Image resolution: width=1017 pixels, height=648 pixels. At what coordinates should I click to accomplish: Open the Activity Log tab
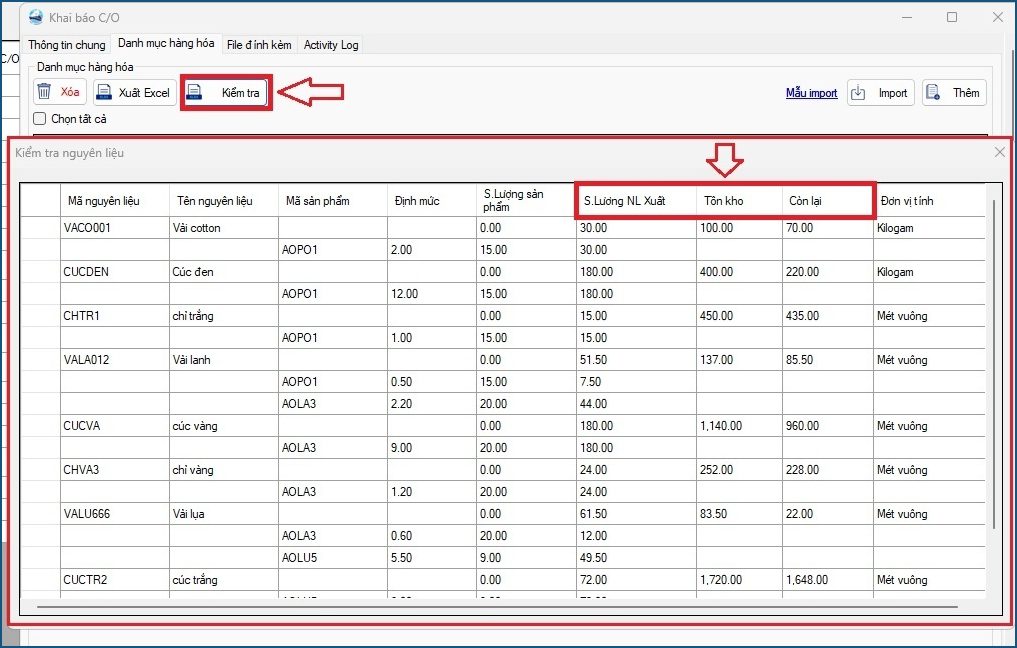click(331, 45)
